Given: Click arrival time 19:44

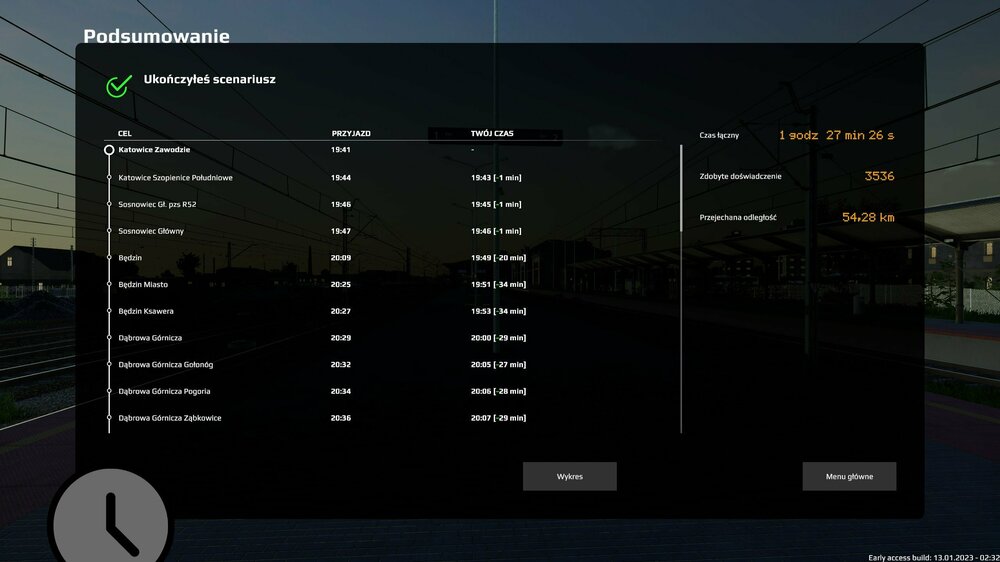Looking at the screenshot, I should point(341,178).
